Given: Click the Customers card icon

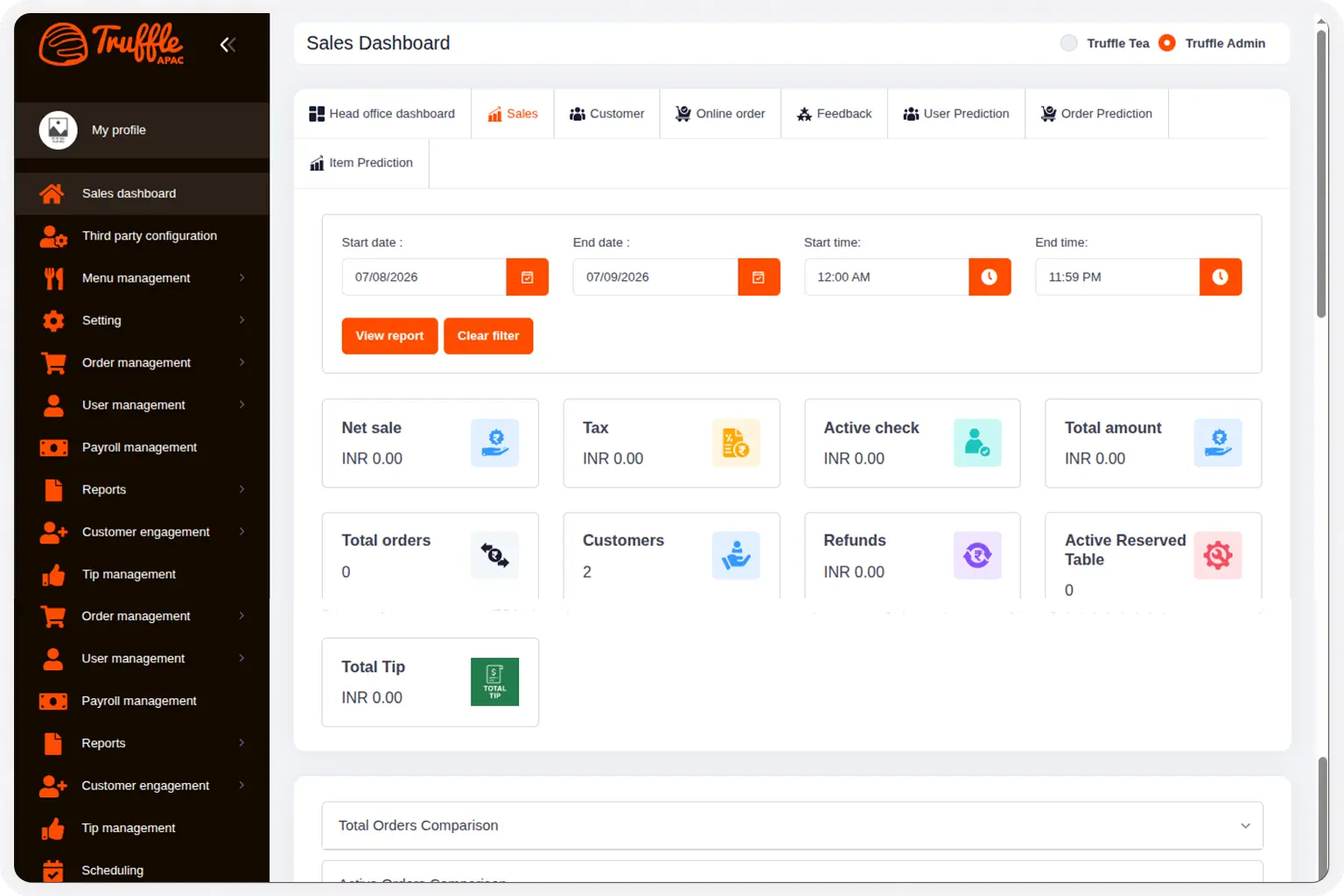Looking at the screenshot, I should click(x=736, y=556).
